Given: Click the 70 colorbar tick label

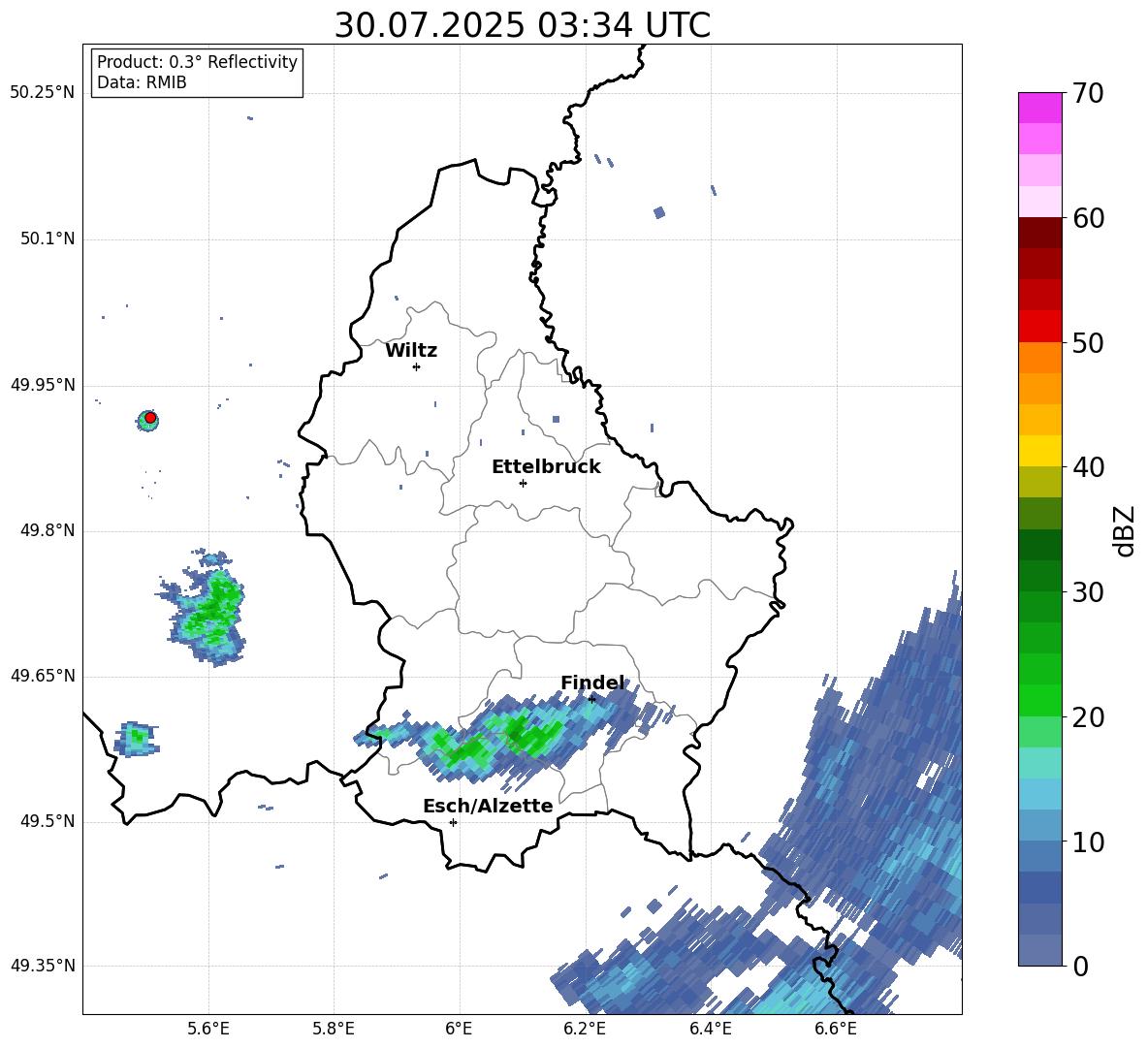Looking at the screenshot, I should coord(1088,93).
